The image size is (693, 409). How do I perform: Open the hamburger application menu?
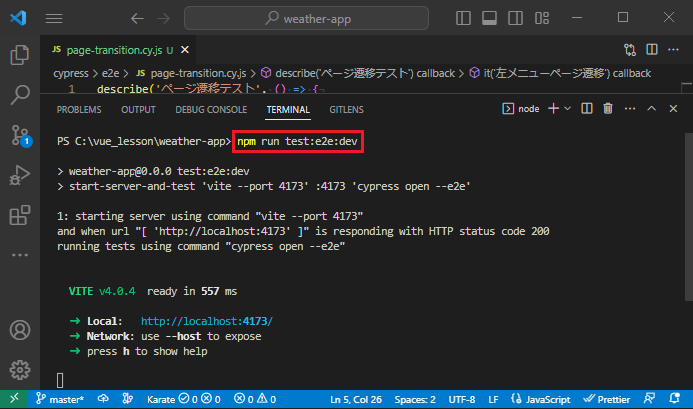(54, 18)
